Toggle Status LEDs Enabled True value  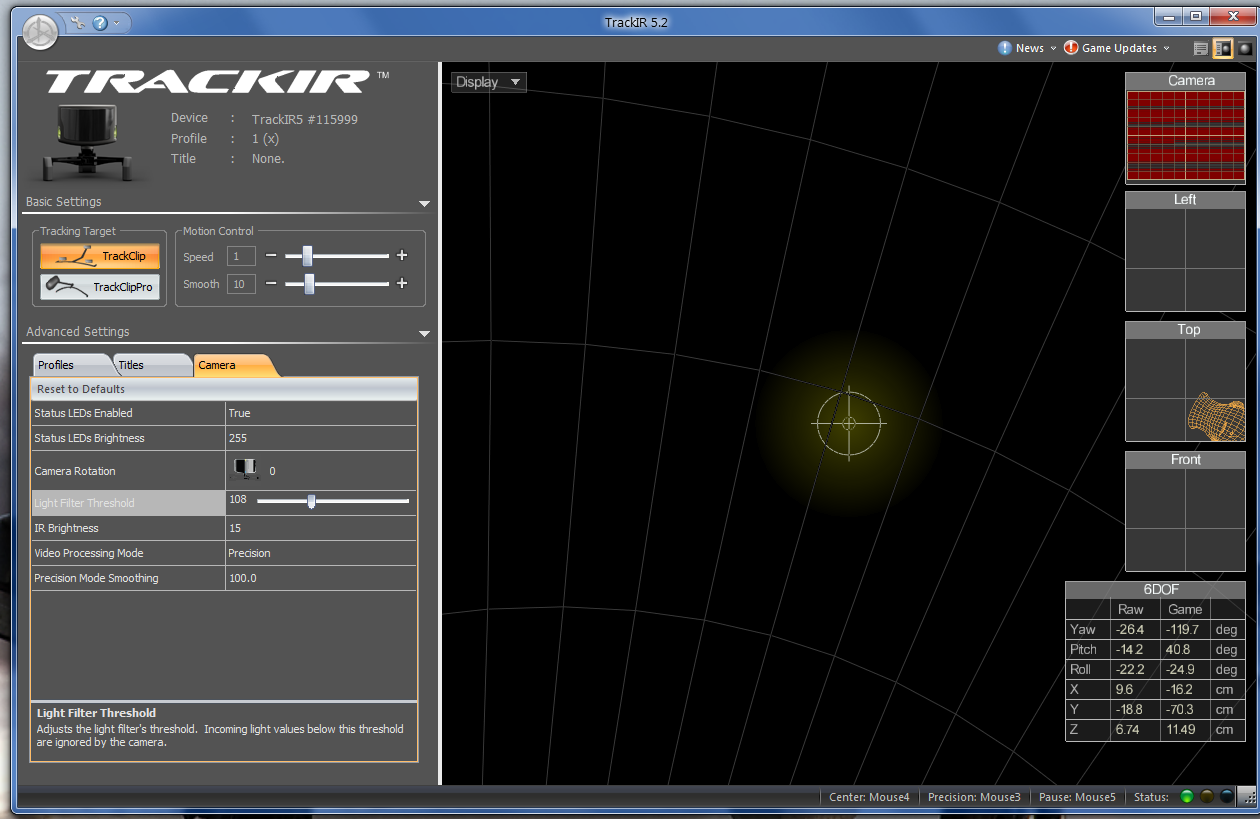pos(321,413)
